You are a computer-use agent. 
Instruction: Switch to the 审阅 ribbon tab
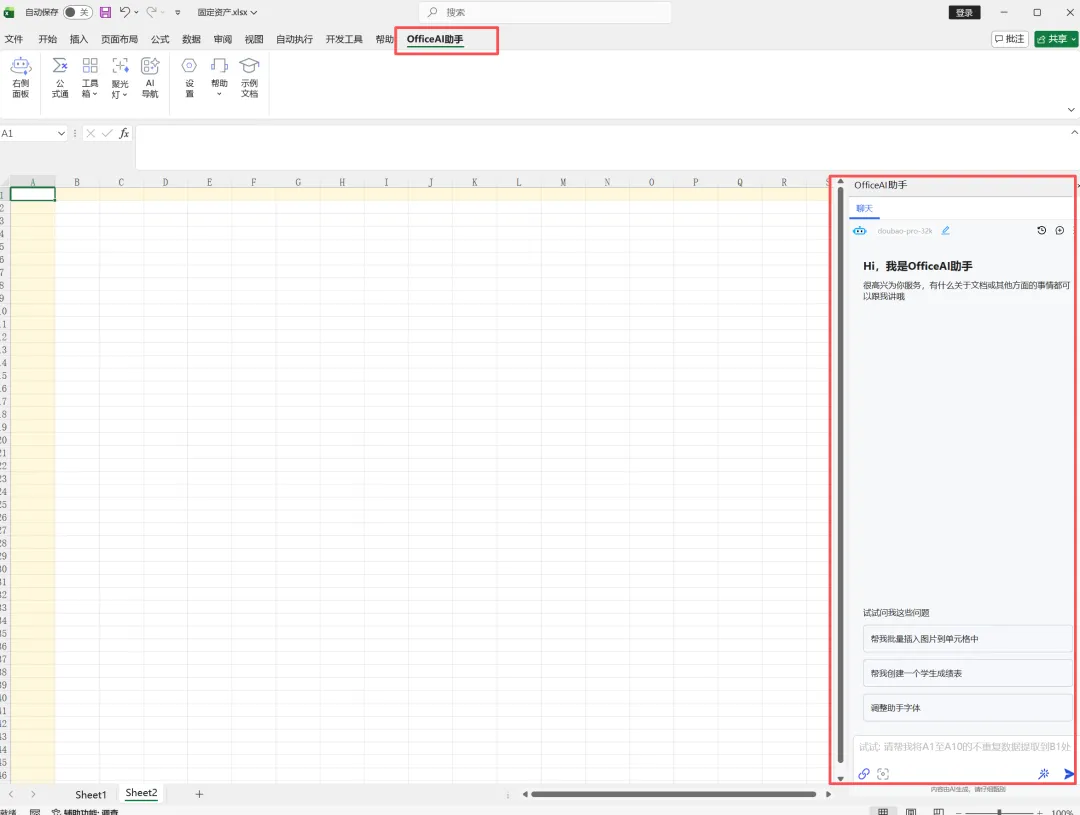coord(222,39)
